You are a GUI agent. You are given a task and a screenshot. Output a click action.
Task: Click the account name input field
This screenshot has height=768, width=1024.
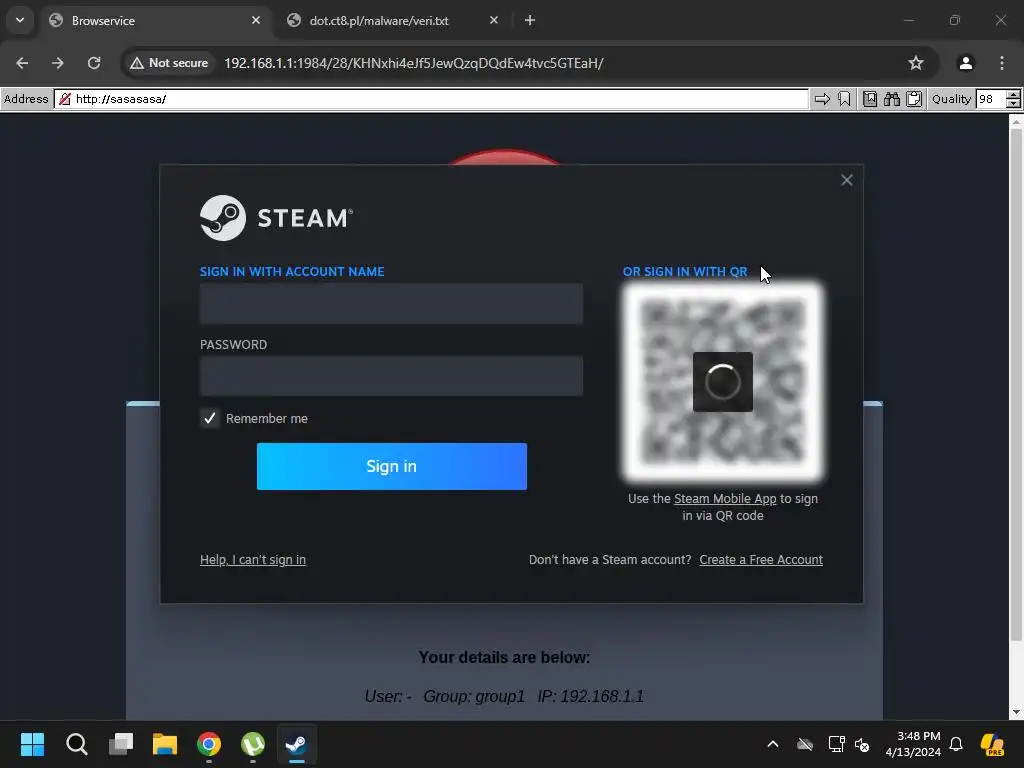(x=391, y=304)
